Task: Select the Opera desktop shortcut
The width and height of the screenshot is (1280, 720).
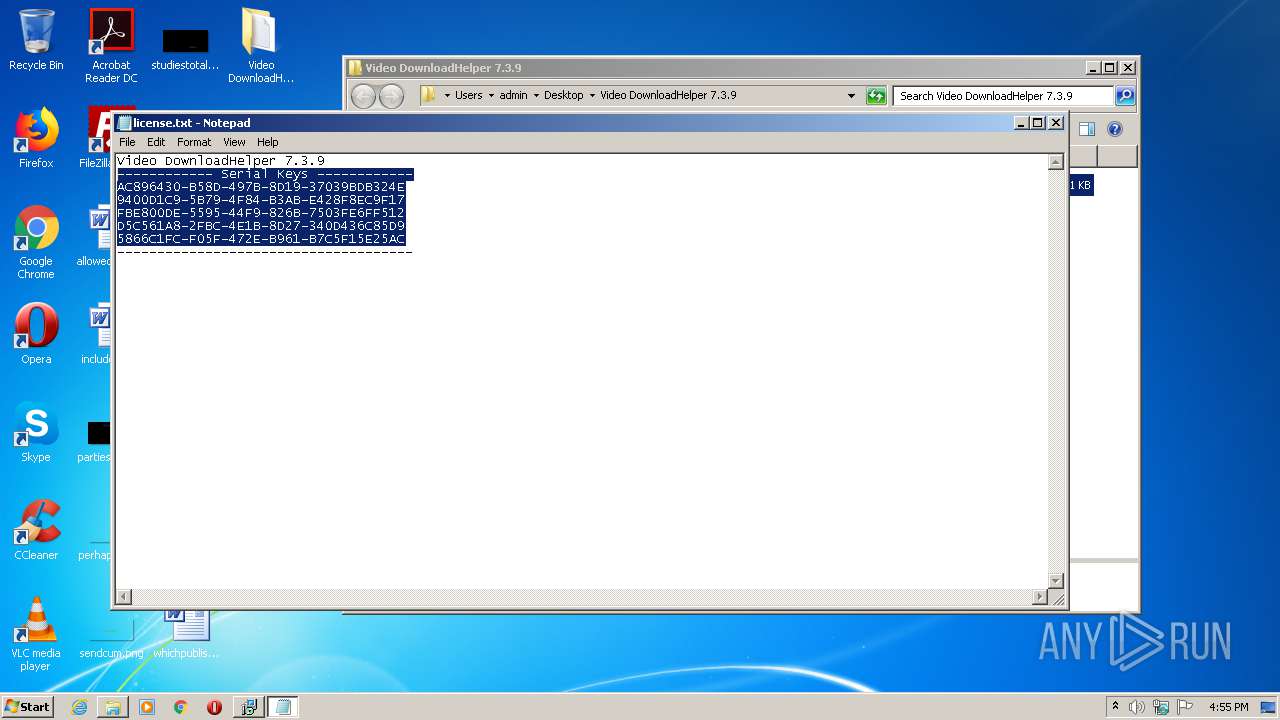Action: point(36,334)
